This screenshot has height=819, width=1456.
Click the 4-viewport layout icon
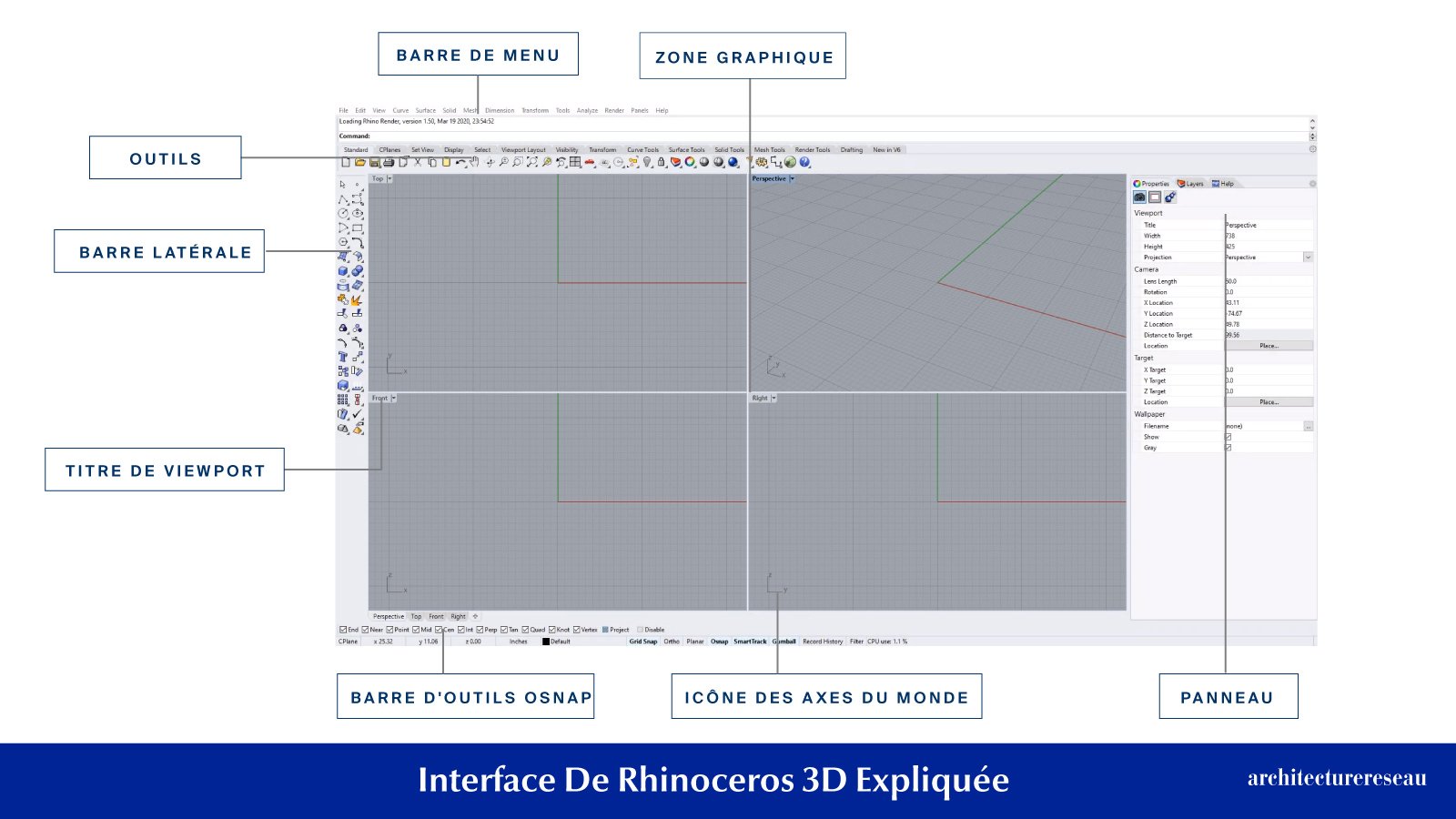pyautogui.click(x=575, y=163)
